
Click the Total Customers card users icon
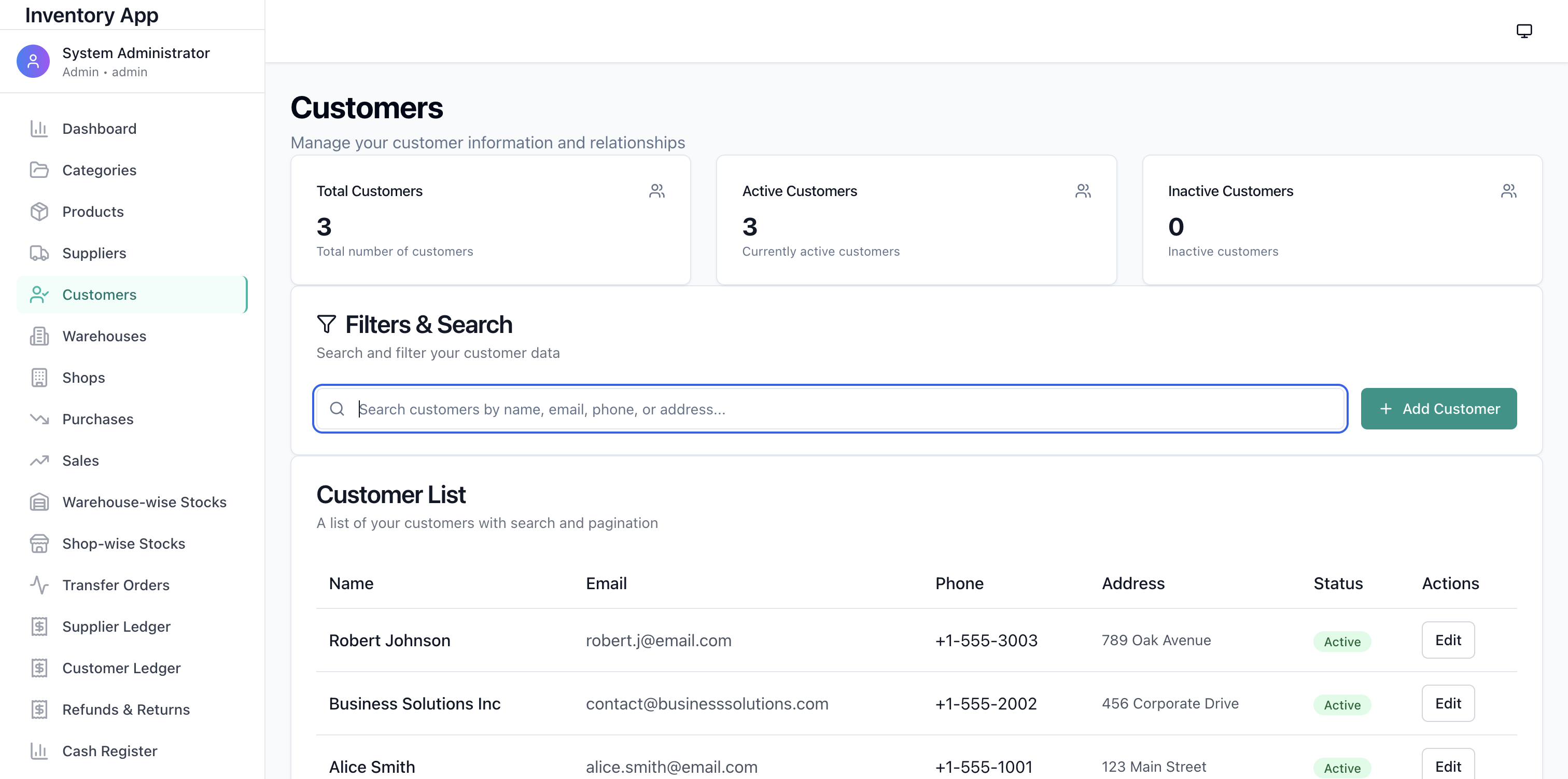[657, 191]
